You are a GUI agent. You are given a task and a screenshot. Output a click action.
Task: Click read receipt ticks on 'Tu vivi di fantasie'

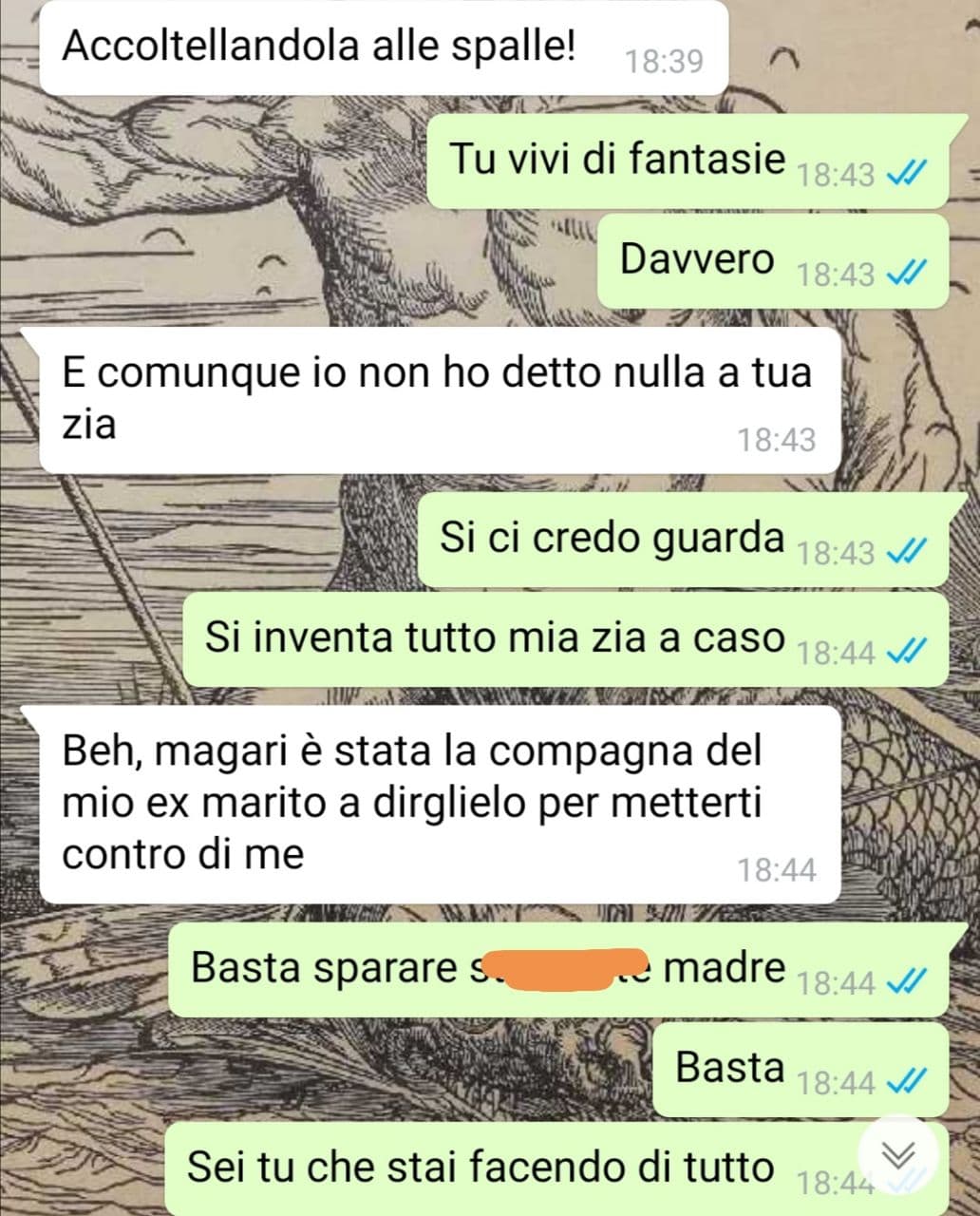905,174
